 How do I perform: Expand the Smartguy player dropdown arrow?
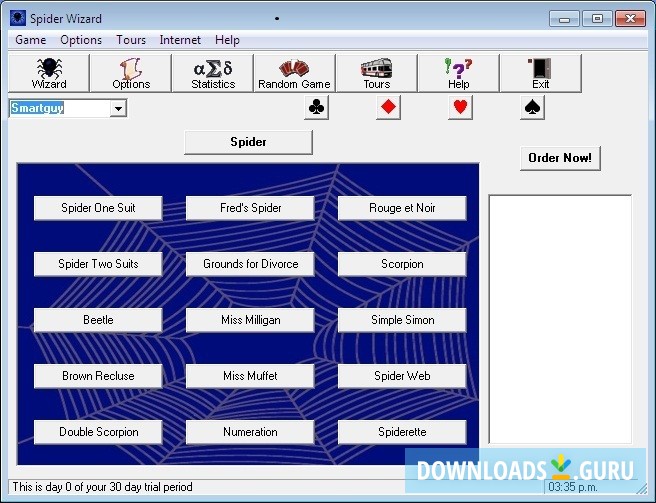[118, 108]
